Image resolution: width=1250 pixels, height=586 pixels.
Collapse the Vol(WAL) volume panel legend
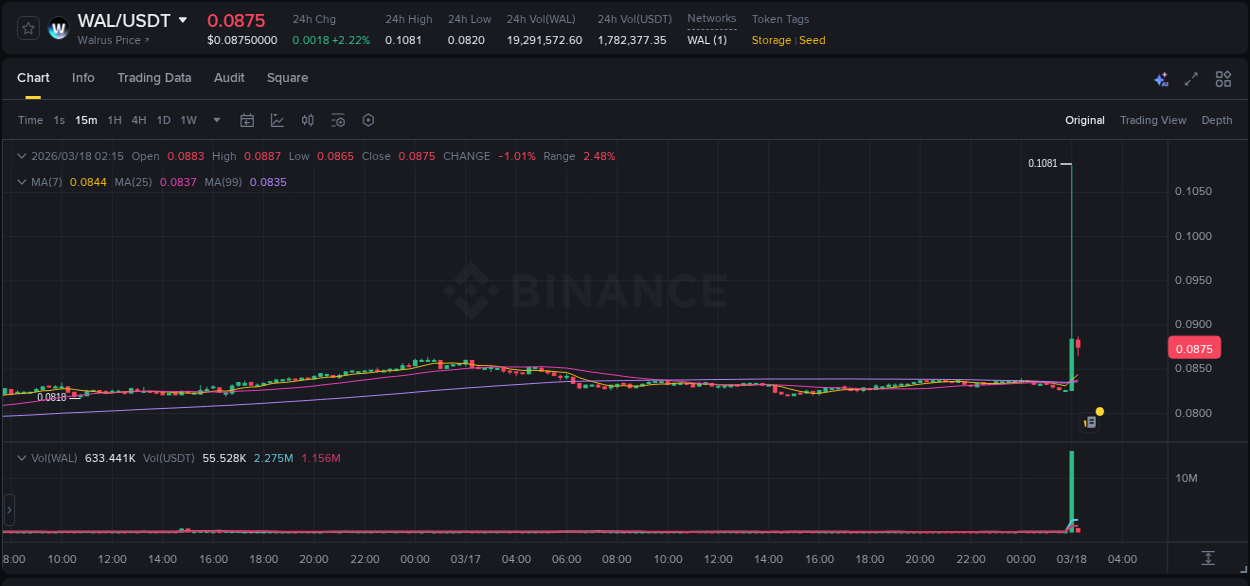click(21, 457)
